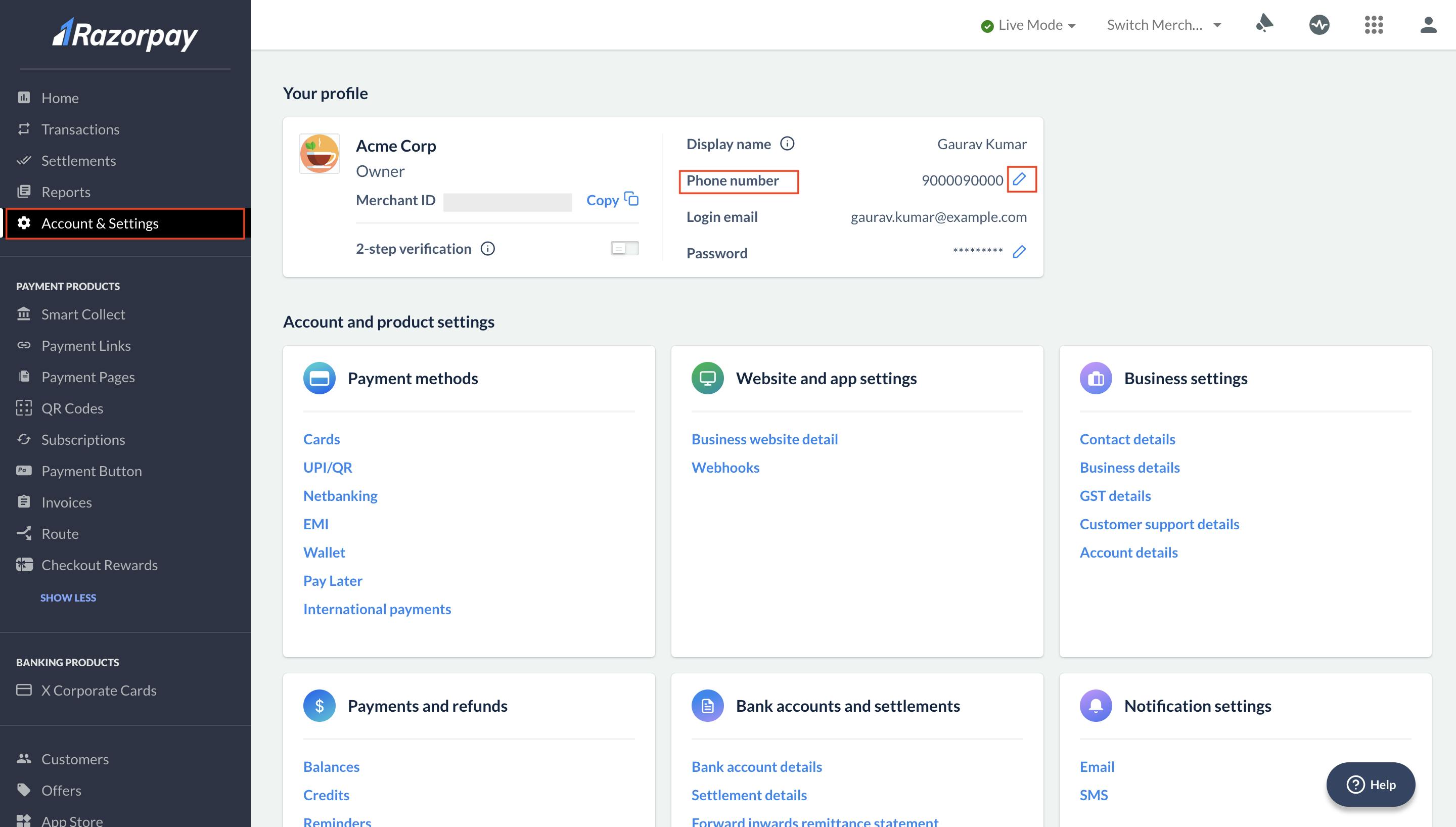Click the Acme Corp logo thumbnail

[x=319, y=154]
